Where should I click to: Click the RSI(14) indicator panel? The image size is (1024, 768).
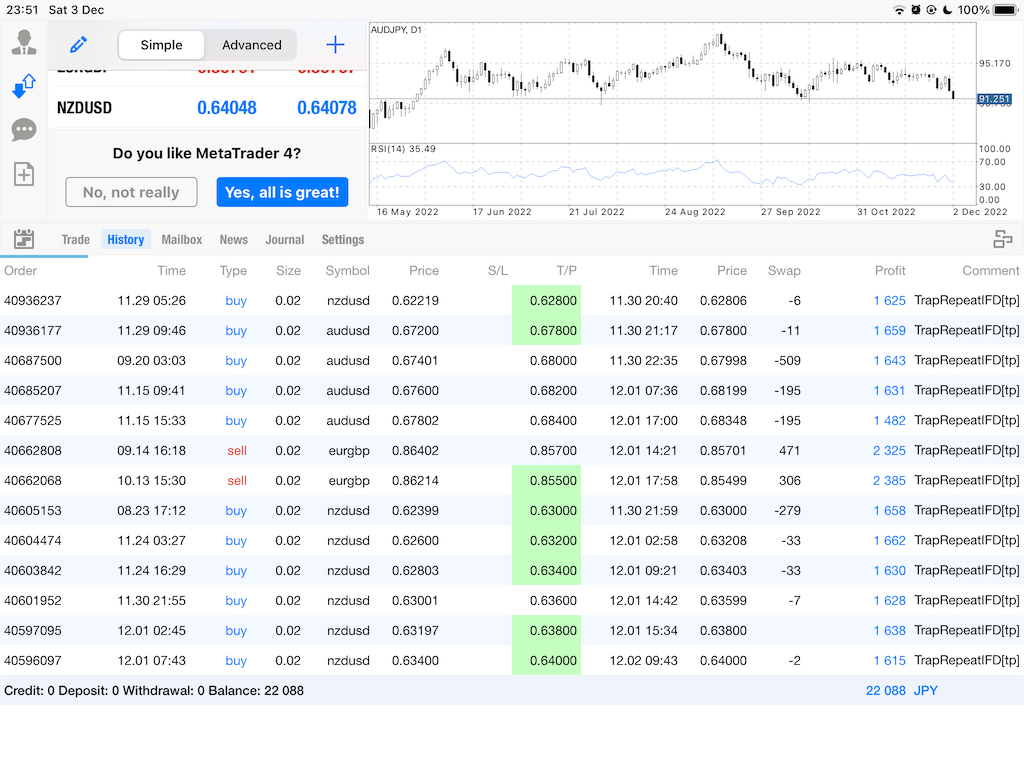click(673, 174)
